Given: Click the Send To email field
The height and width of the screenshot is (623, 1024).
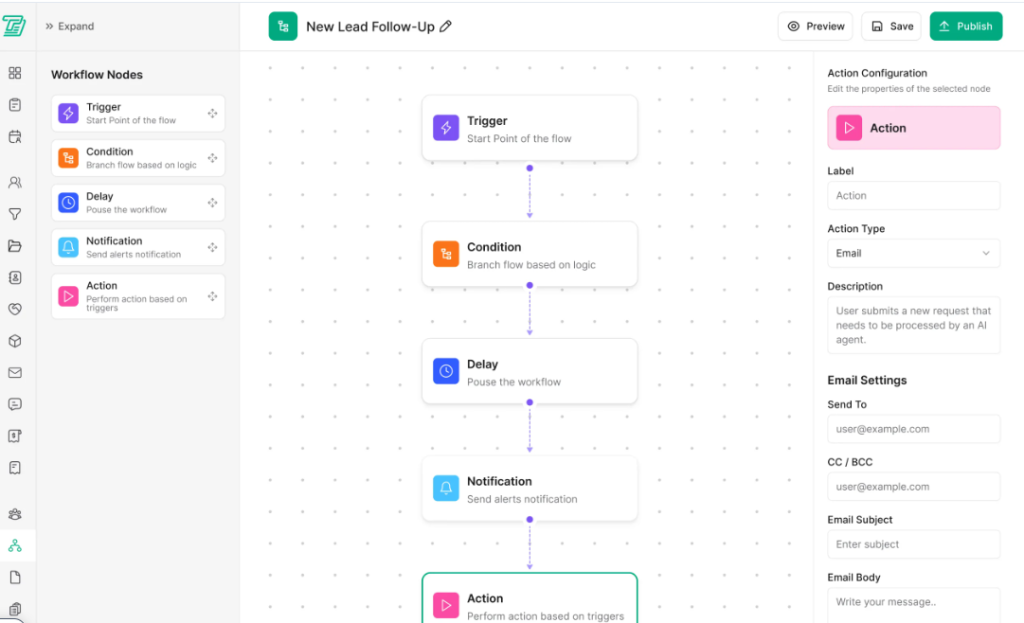Looking at the screenshot, I should pos(913,429).
